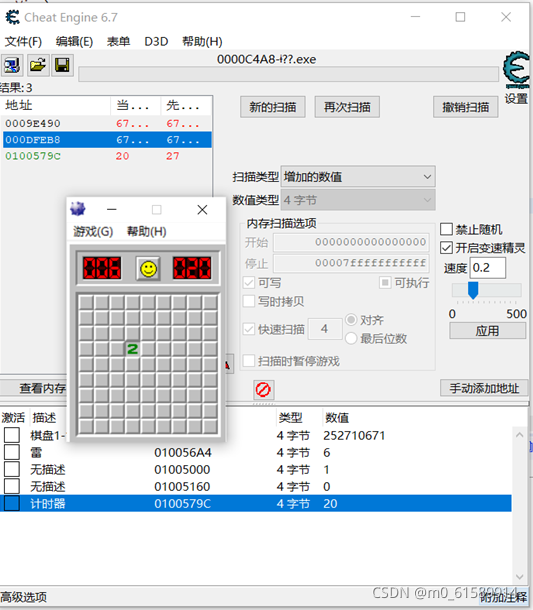Toggle the active checkbox for 计时器 row
This screenshot has width=533, height=610.
coord(12,504)
